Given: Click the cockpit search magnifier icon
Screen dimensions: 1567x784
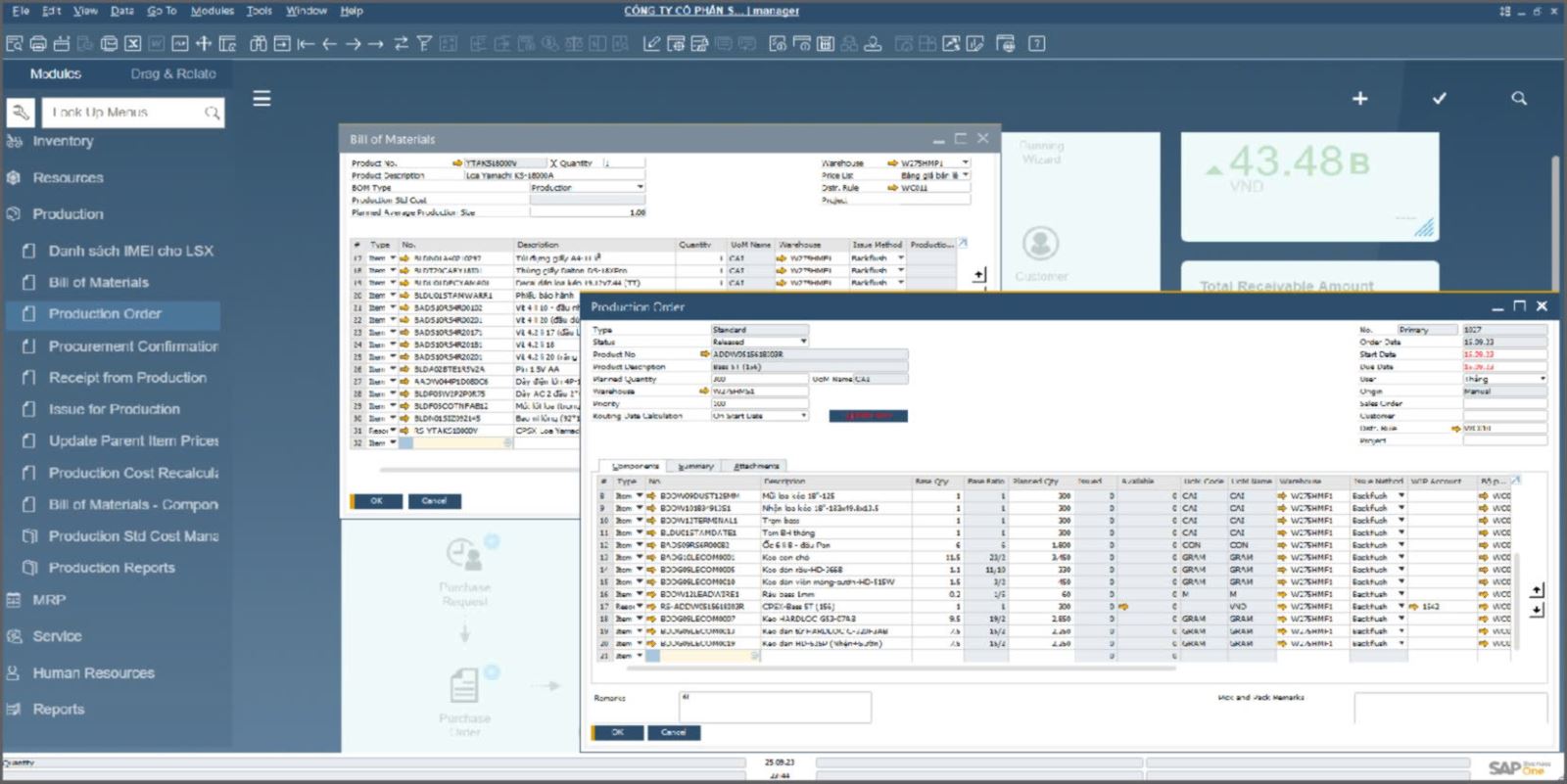Looking at the screenshot, I should tap(1519, 98).
